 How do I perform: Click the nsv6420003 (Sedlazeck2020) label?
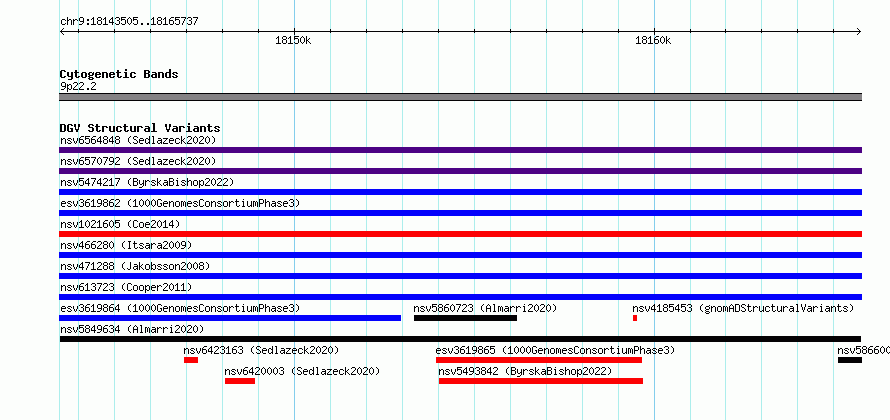(302, 371)
